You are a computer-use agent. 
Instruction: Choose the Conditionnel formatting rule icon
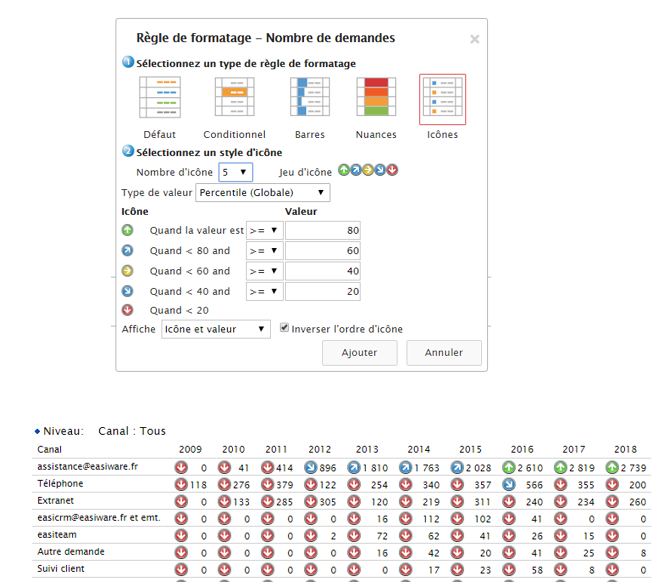coord(234,99)
